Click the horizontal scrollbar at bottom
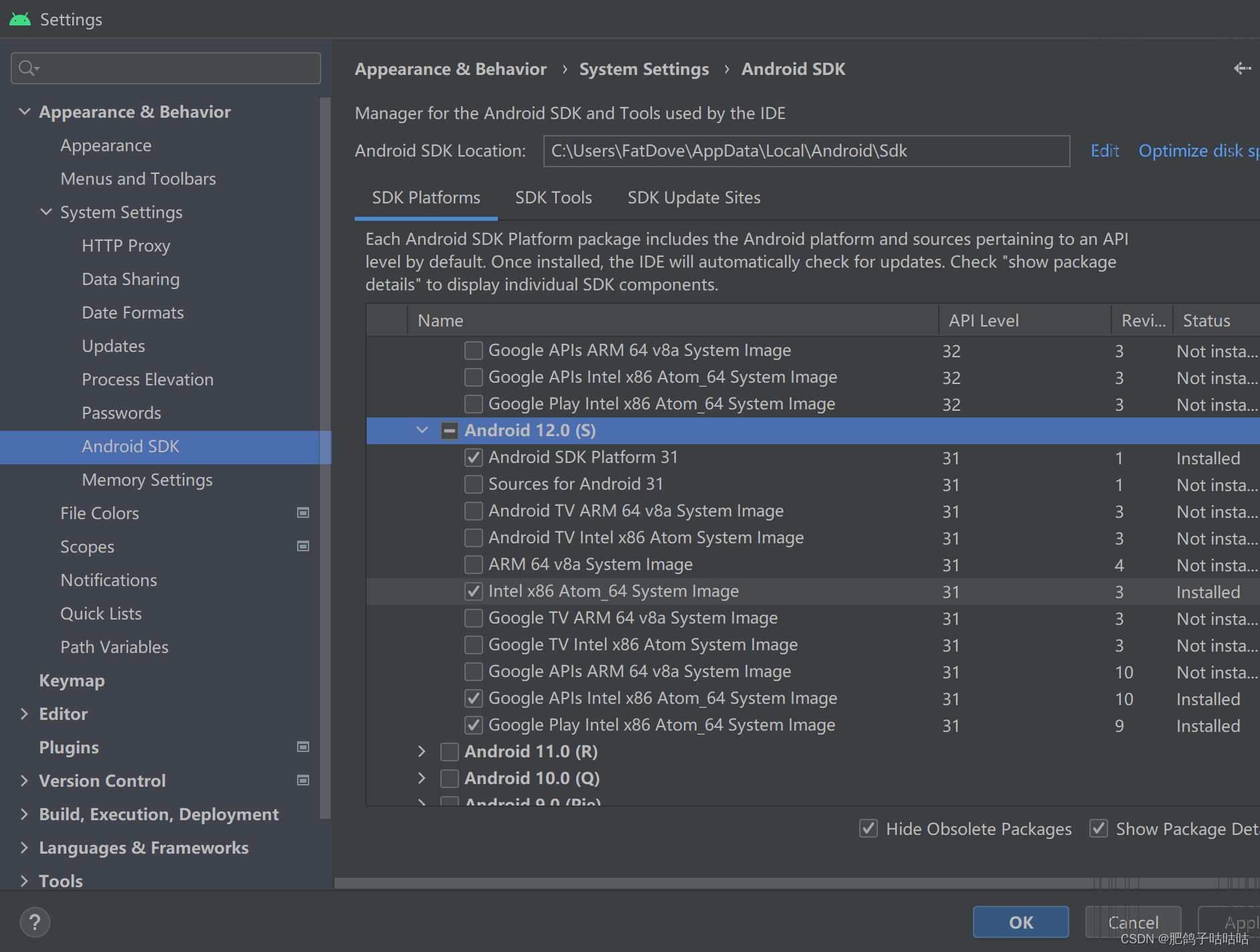This screenshot has height=952, width=1260. point(796,883)
